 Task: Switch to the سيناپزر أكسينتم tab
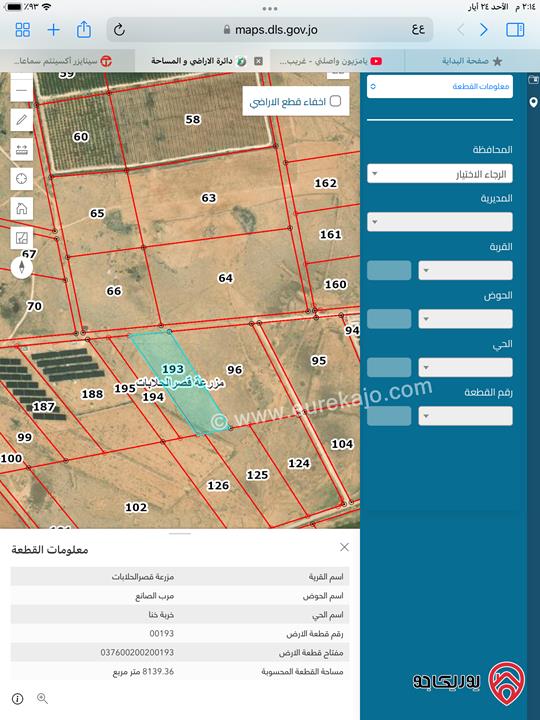[67, 61]
